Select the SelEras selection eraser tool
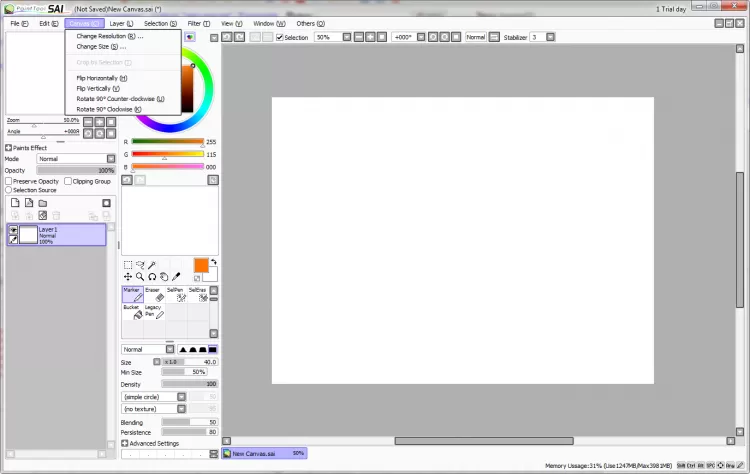 [198, 294]
